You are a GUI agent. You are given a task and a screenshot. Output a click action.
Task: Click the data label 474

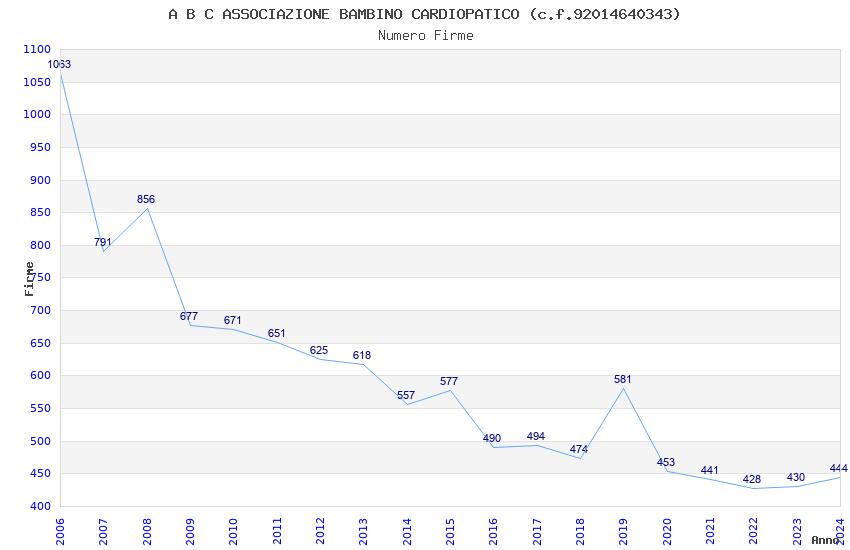click(x=578, y=449)
